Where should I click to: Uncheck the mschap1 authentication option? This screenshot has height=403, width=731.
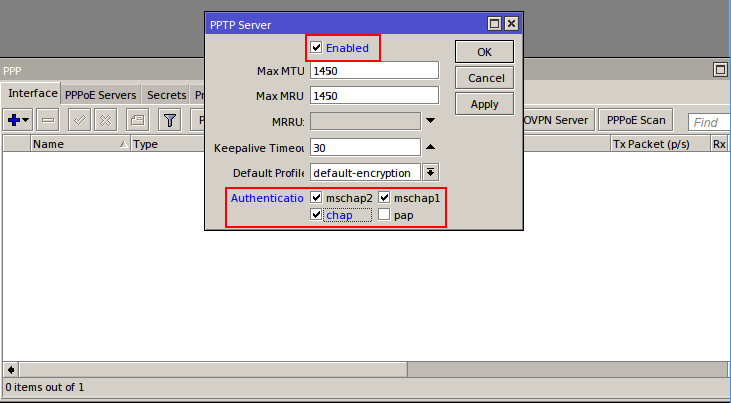click(384, 198)
